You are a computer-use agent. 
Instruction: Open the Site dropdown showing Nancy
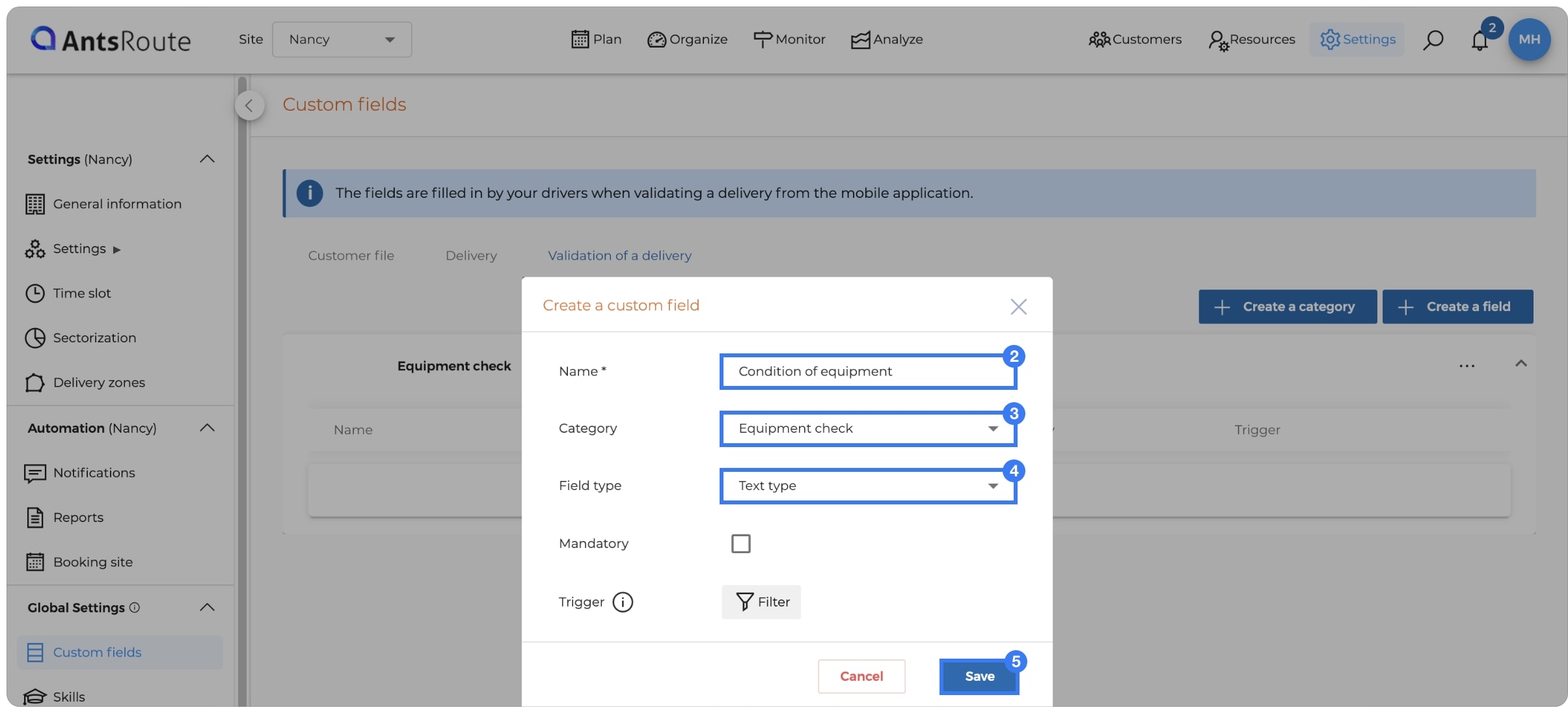pos(342,40)
